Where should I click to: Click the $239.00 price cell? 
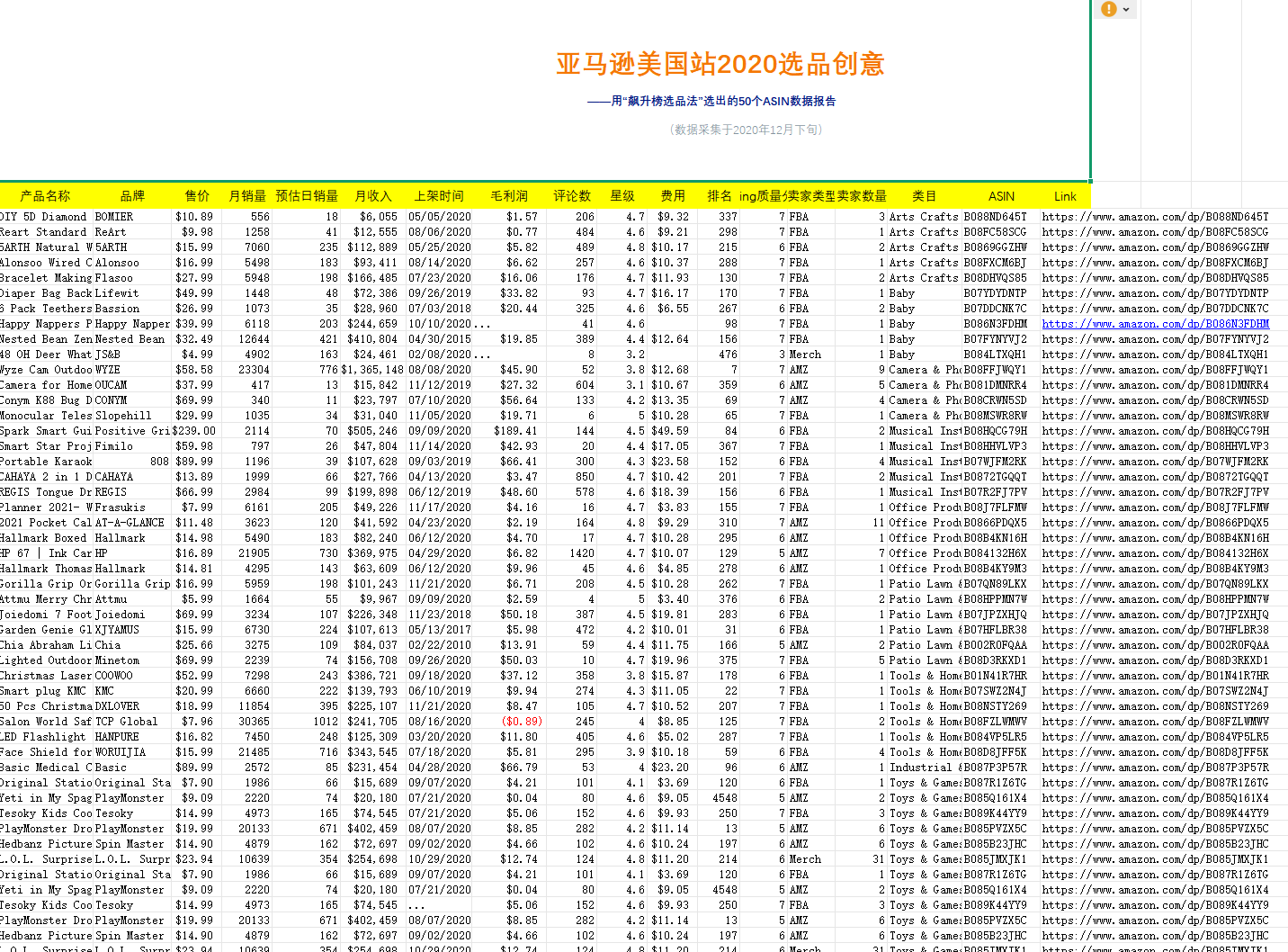[194, 431]
